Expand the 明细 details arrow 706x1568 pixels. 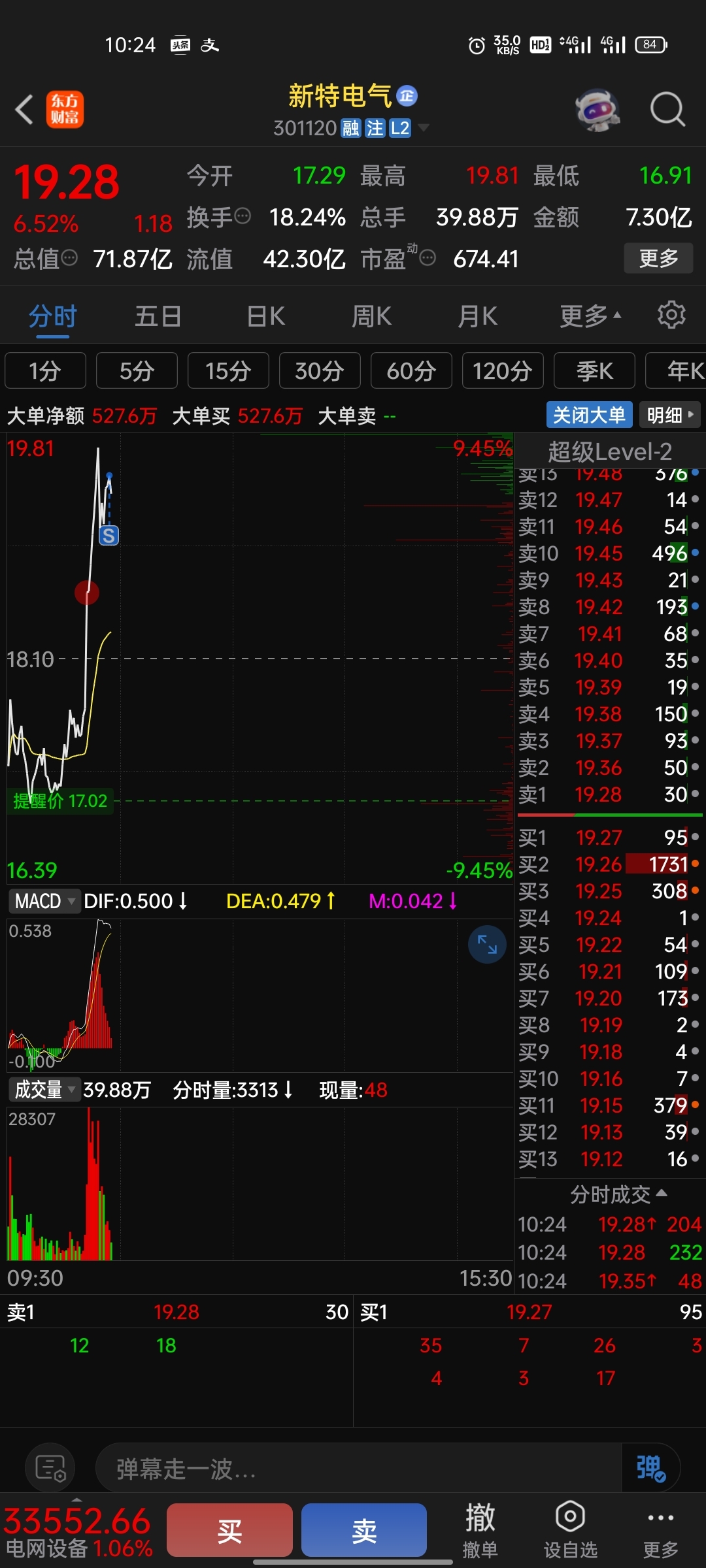[x=669, y=415]
